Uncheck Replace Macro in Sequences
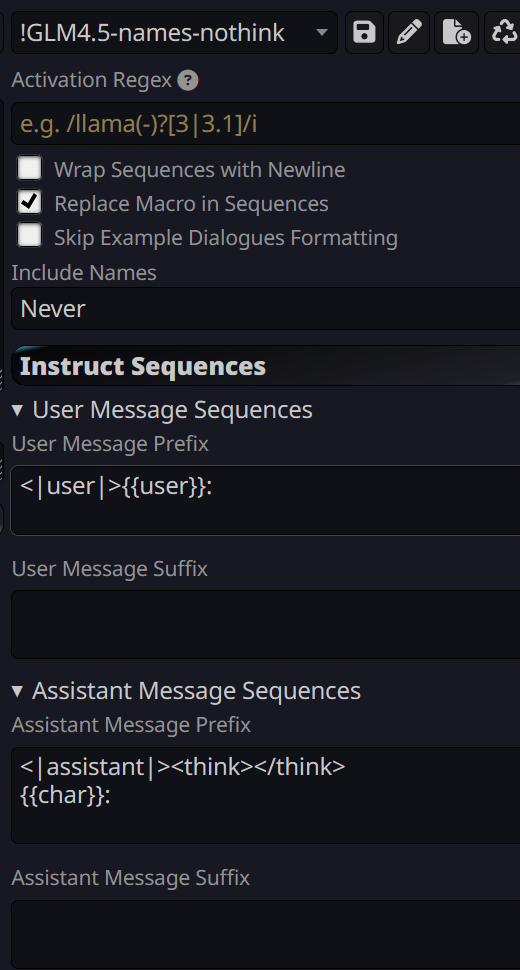Screen dimensions: 520x970 point(30,202)
